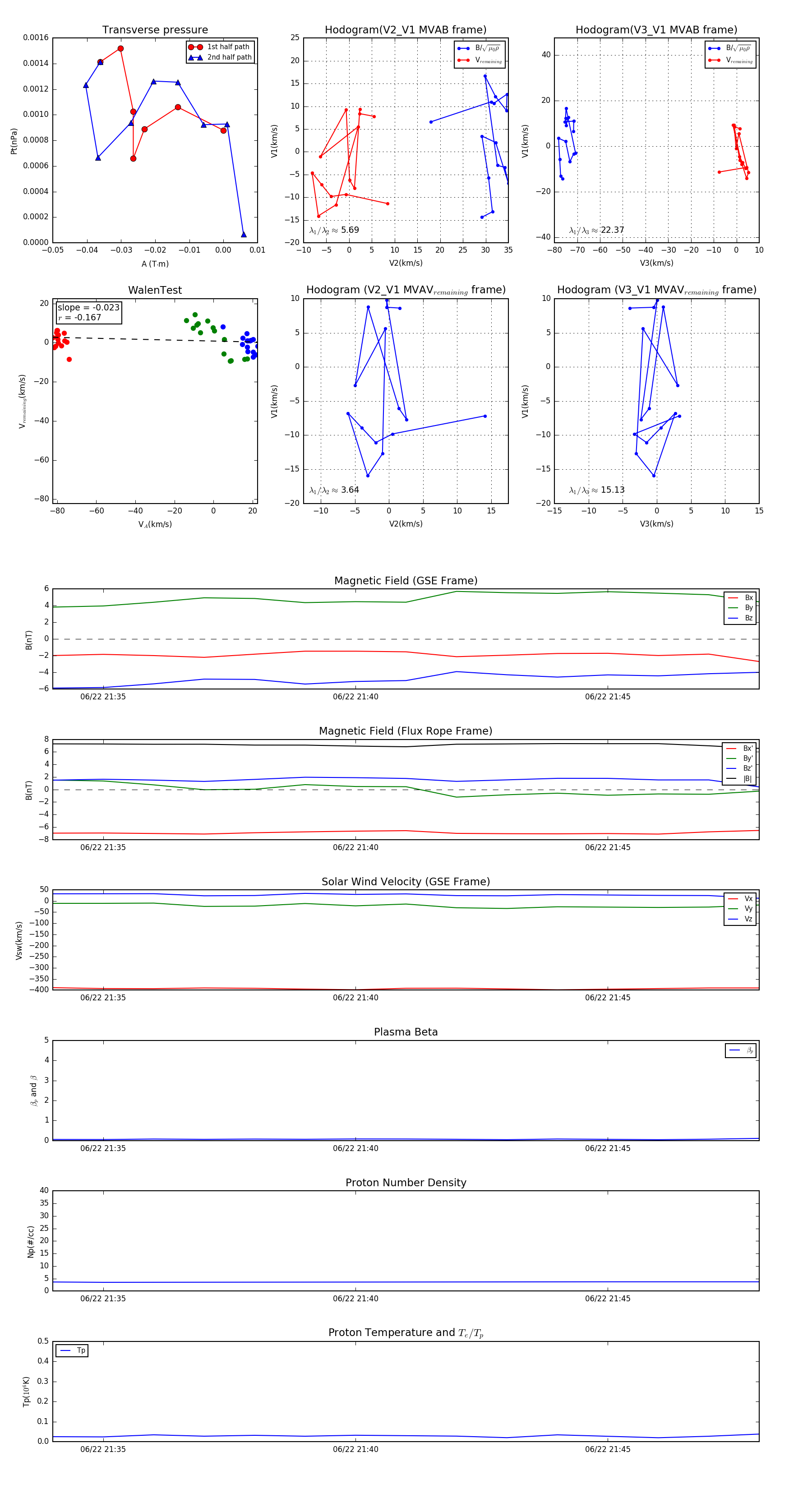Click the "Pt(nPa)" y-axis label
The height and width of the screenshot is (1489, 812).
pos(14,140)
